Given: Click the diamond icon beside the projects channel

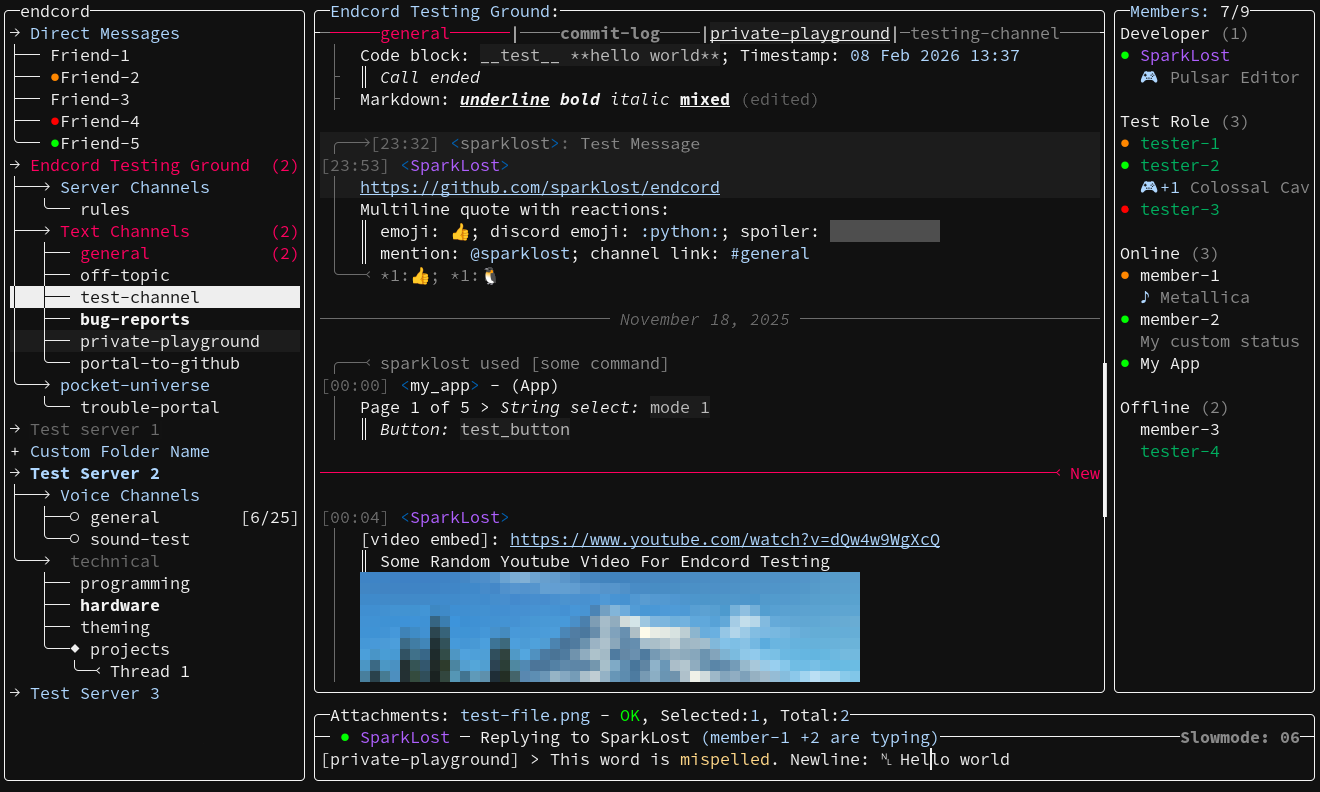Looking at the screenshot, I should click(x=75, y=649).
